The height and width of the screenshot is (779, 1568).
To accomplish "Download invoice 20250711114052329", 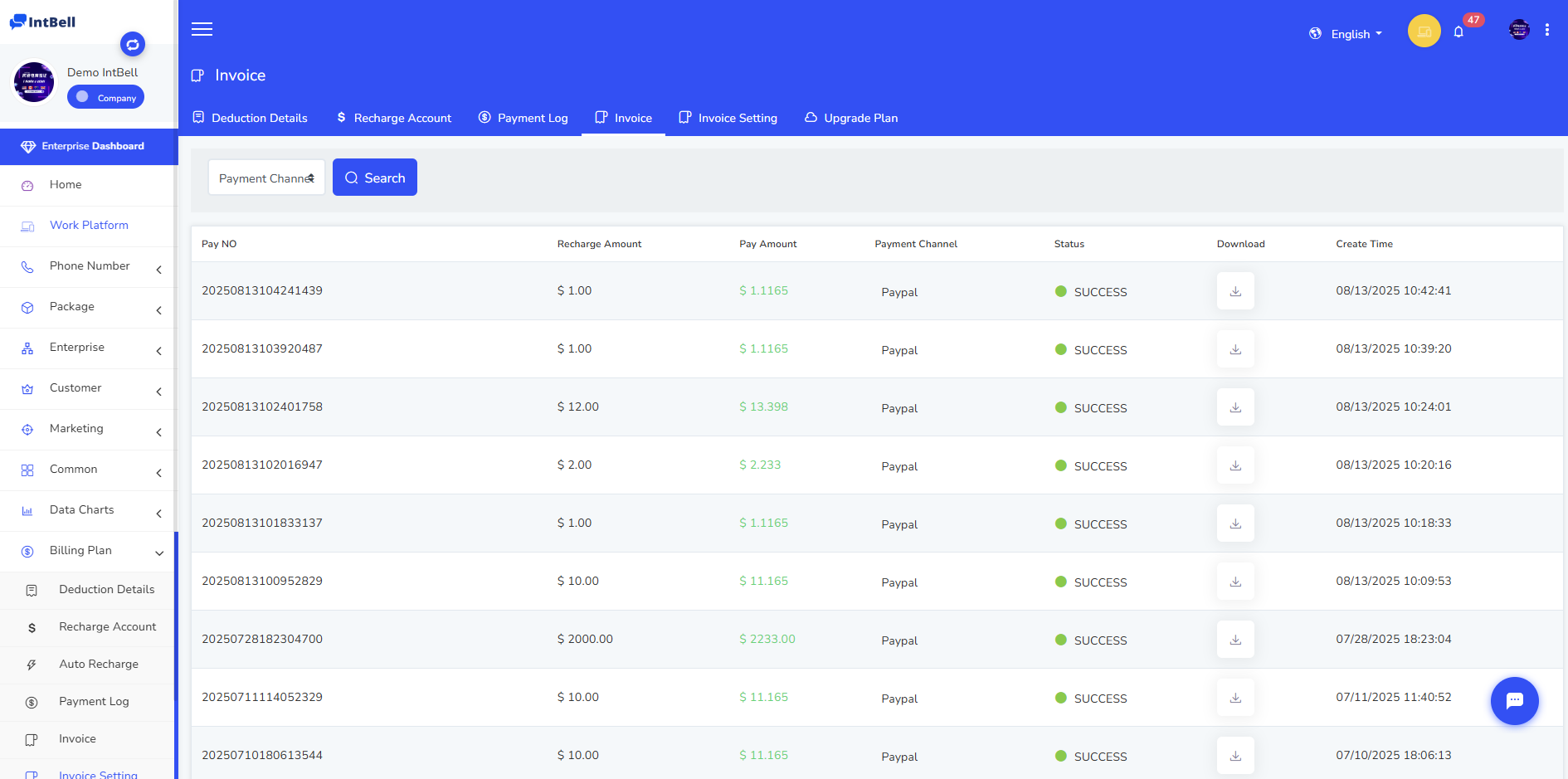I will (1235, 698).
